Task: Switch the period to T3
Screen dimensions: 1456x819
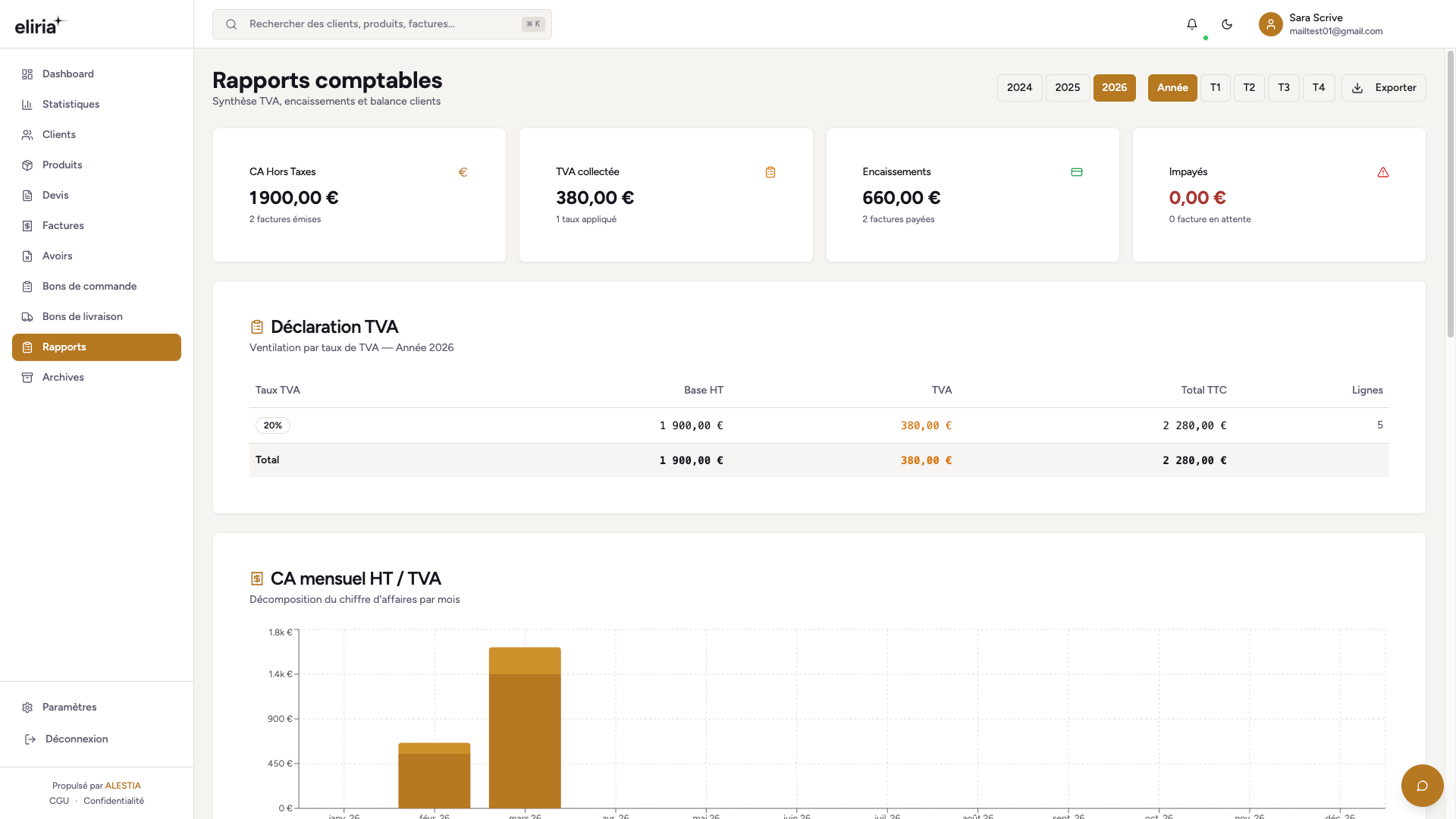Action: click(1283, 88)
